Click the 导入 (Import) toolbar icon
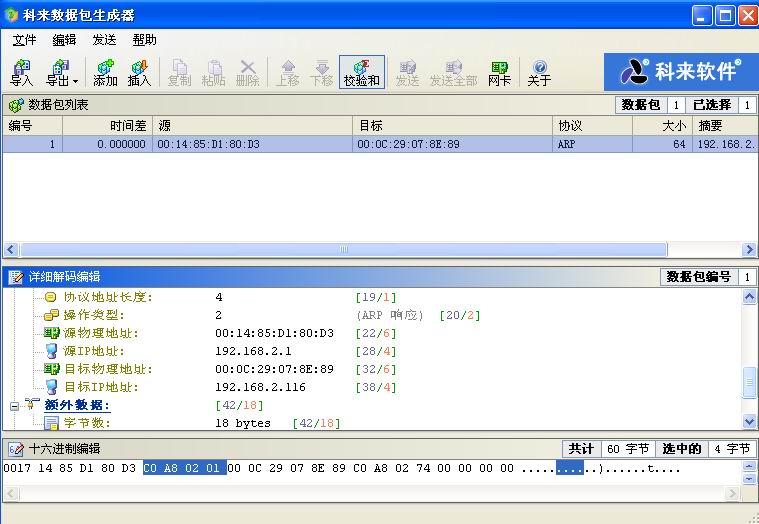Screen dimensions: 759x524 click(x=22, y=73)
